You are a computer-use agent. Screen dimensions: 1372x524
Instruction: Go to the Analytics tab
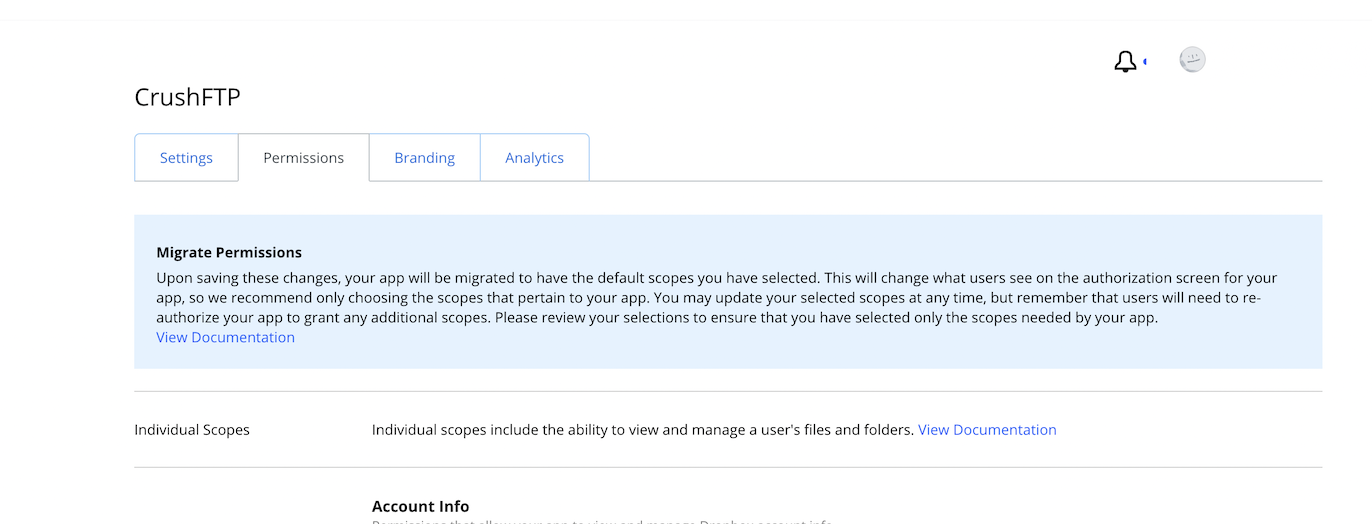coord(535,158)
